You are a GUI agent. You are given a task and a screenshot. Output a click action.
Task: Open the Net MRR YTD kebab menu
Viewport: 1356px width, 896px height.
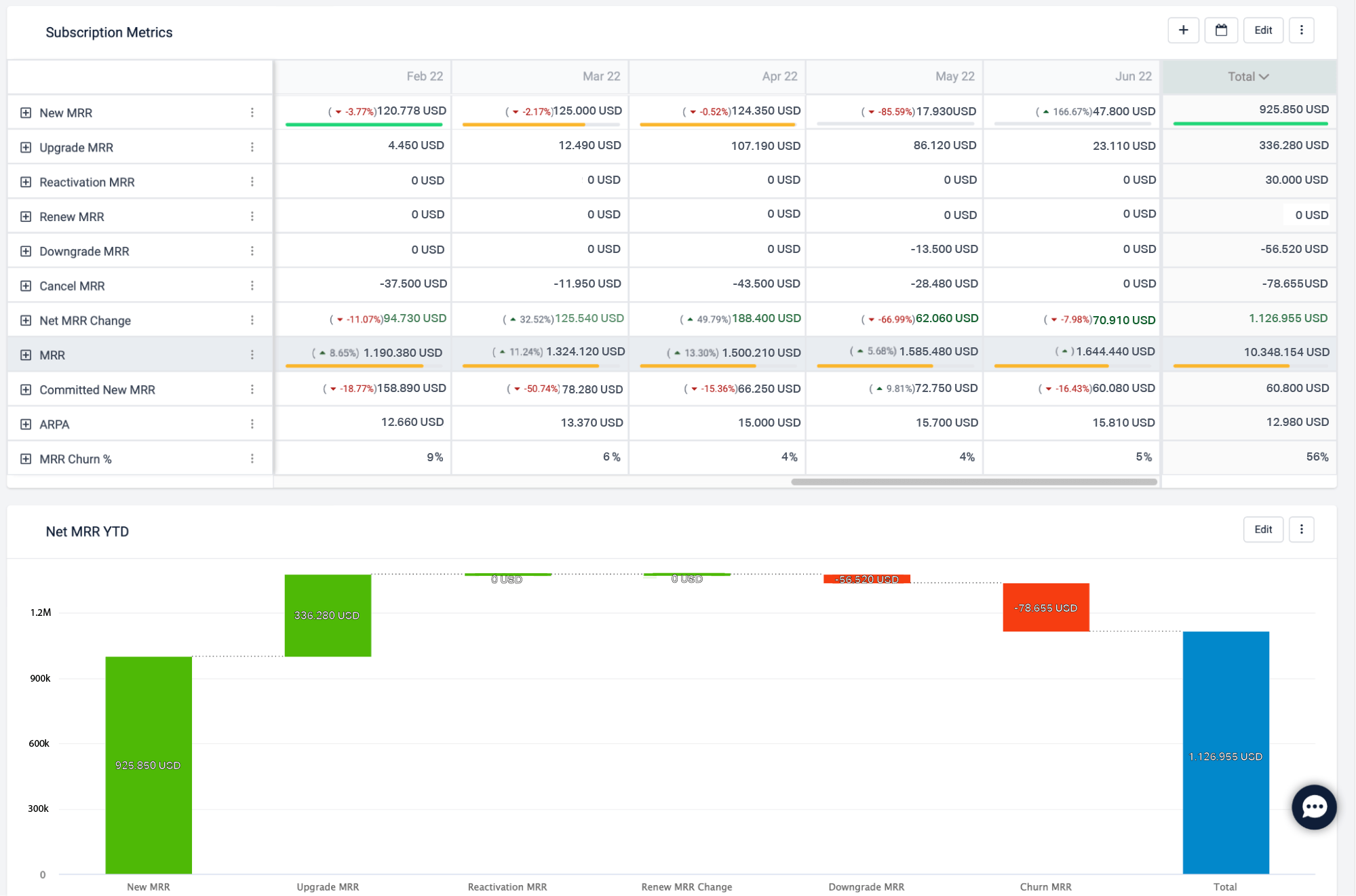pyautogui.click(x=1301, y=530)
